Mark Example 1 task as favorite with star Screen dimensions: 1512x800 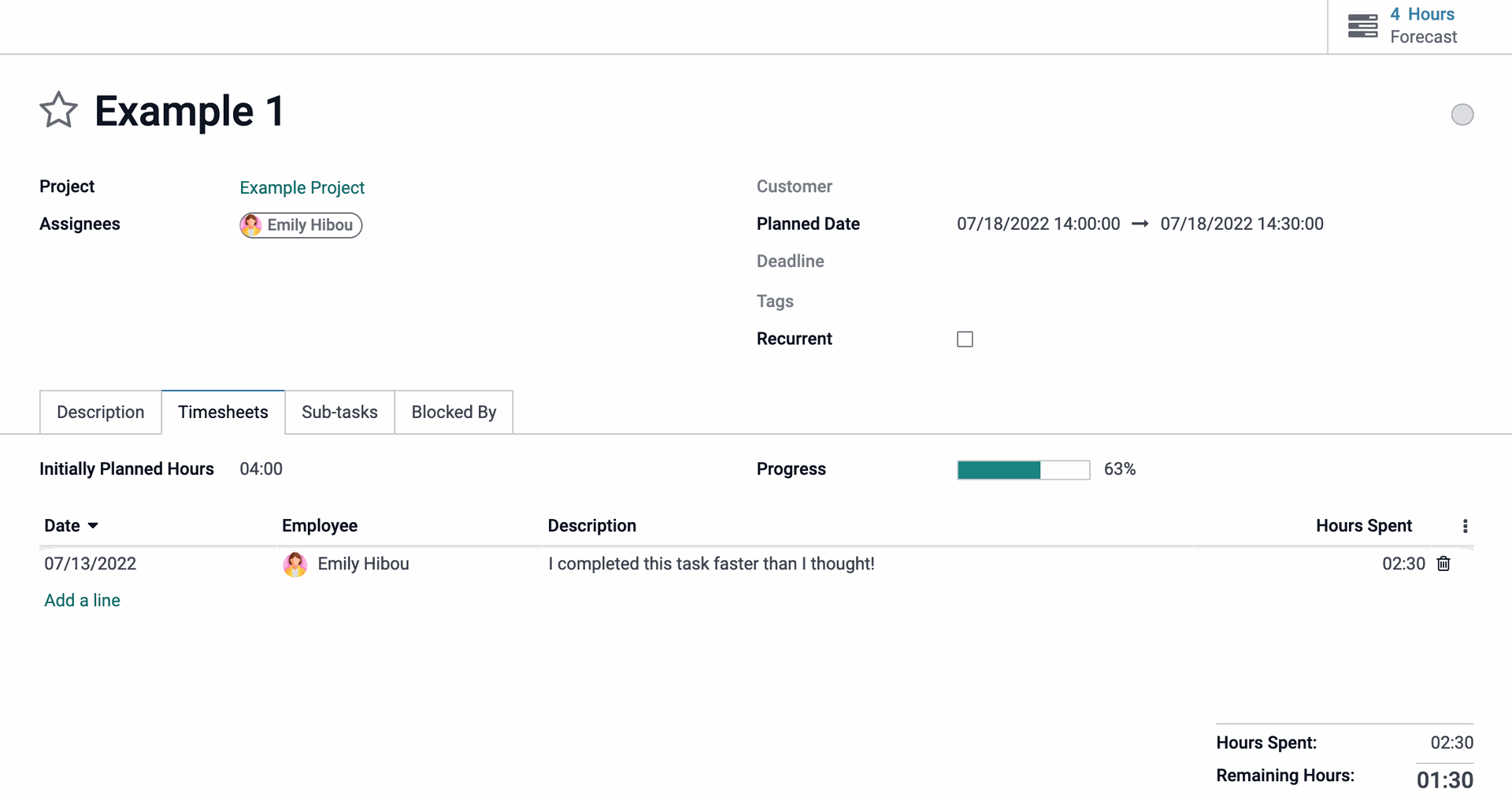59,110
